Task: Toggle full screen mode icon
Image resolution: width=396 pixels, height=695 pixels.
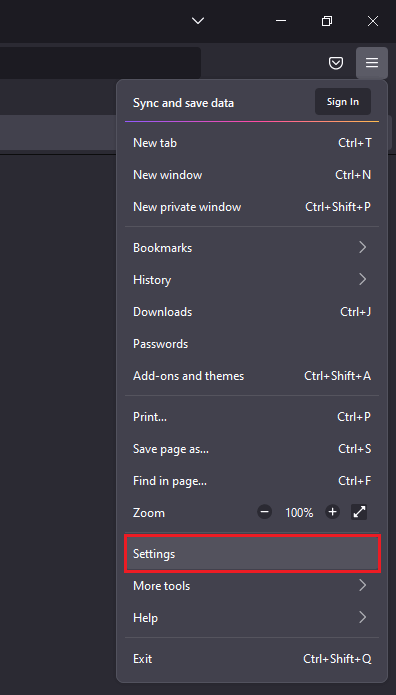Action: (x=359, y=512)
